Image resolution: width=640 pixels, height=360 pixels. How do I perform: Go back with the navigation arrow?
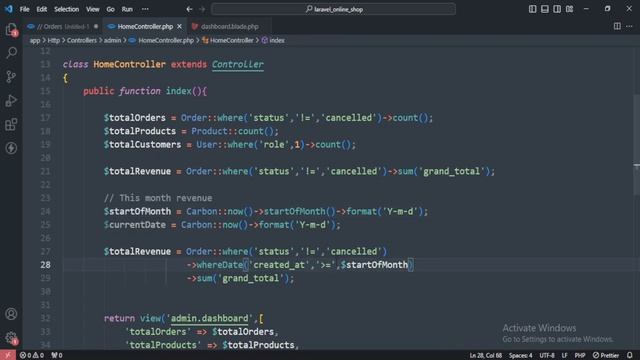click(189, 9)
